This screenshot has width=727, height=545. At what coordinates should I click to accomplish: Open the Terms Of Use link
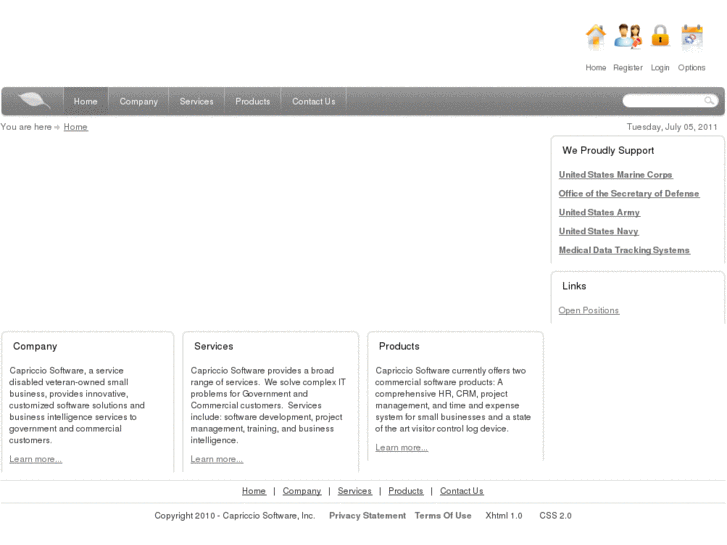point(443,516)
